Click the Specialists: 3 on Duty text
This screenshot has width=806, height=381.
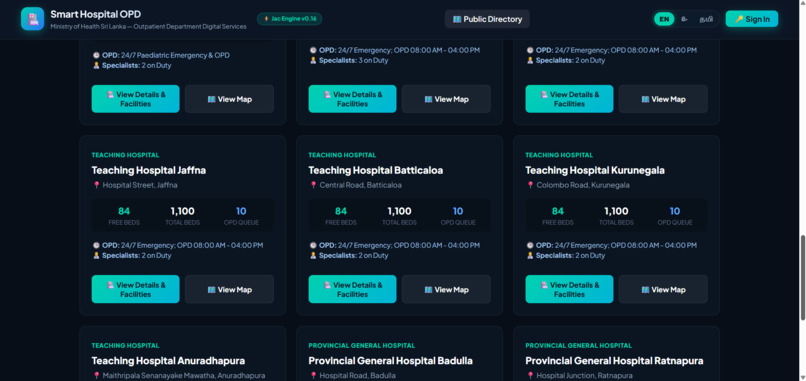pyautogui.click(x=354, y=61)
